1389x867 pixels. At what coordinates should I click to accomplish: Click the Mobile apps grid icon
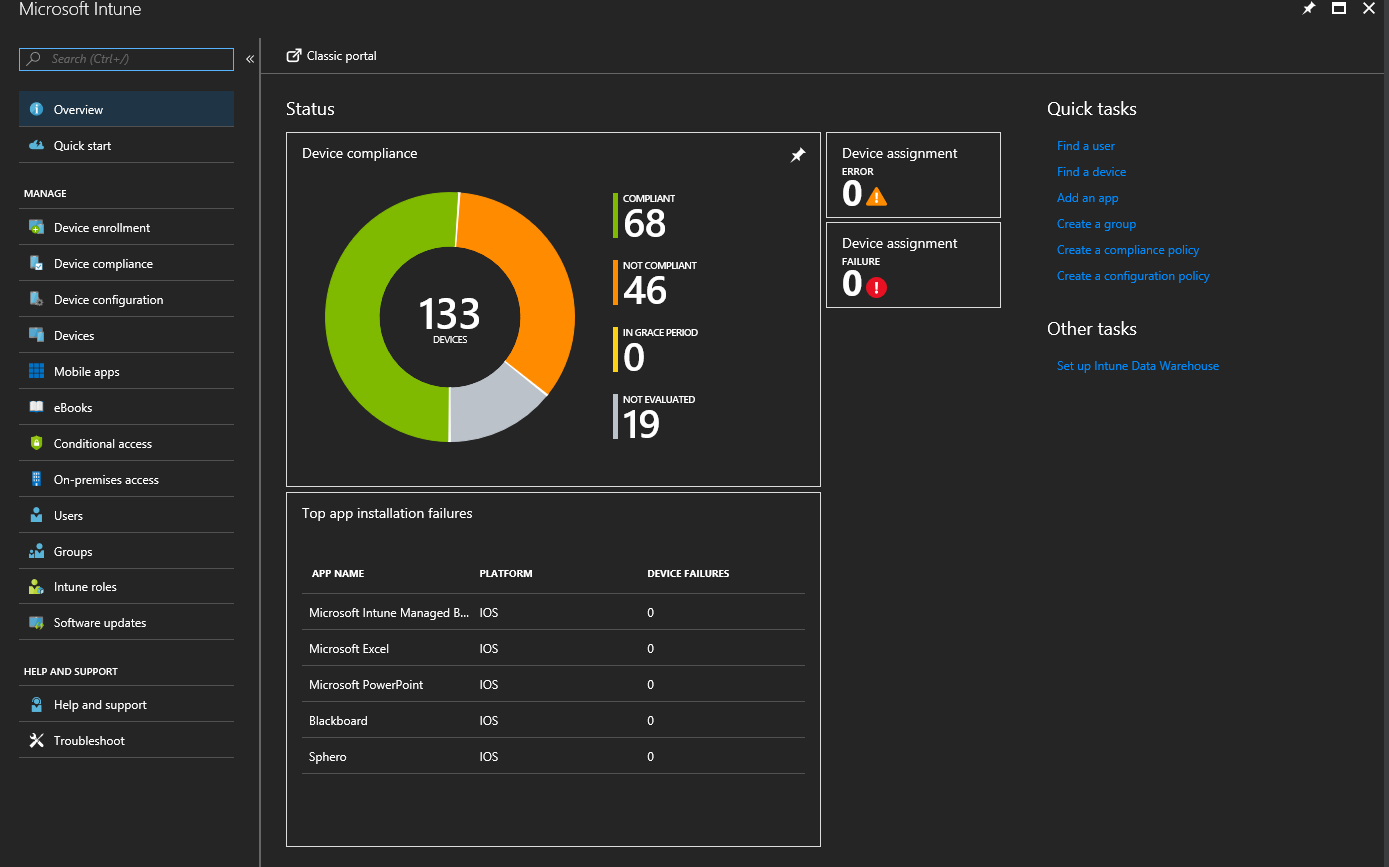[x=36, y=371]
